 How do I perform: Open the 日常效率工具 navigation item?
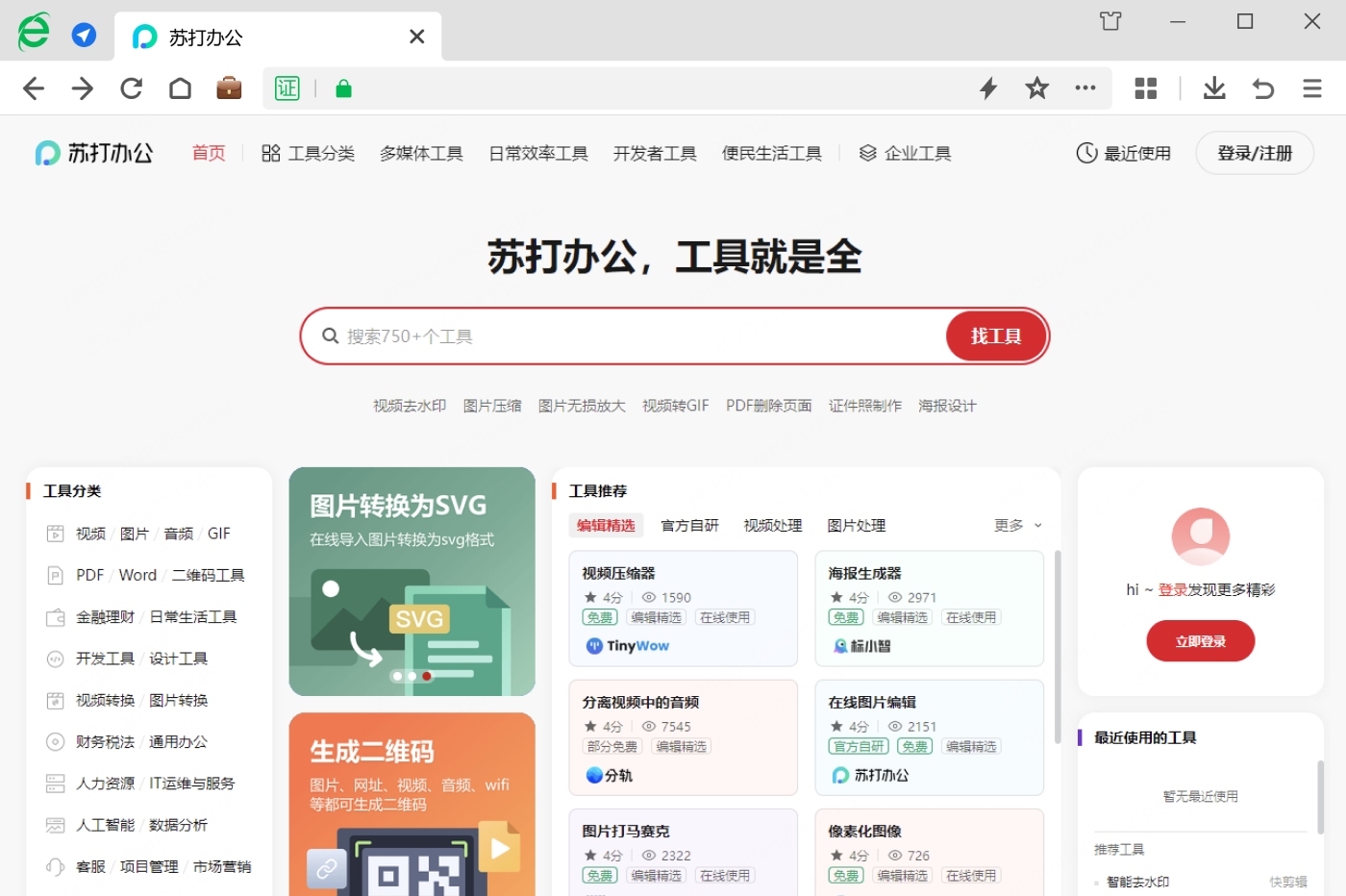[x=538, y=153]
